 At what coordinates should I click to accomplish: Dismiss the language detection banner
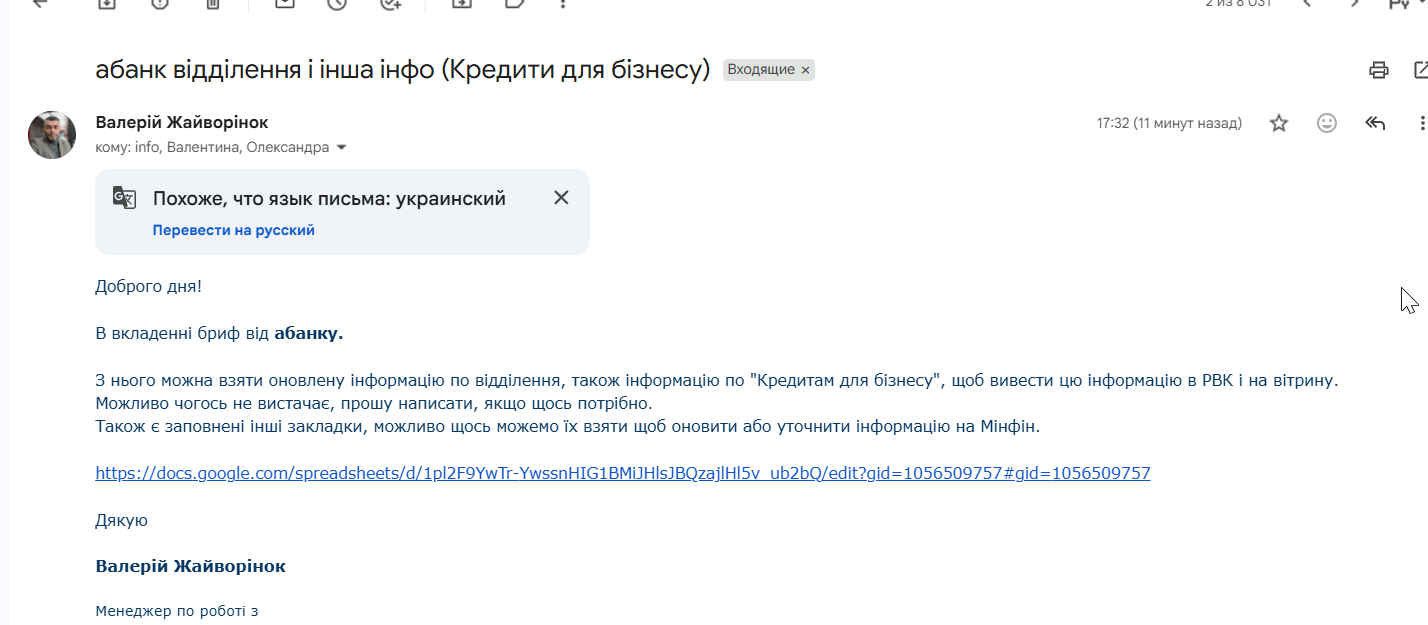pyautogui.click(x=561, y=198)
